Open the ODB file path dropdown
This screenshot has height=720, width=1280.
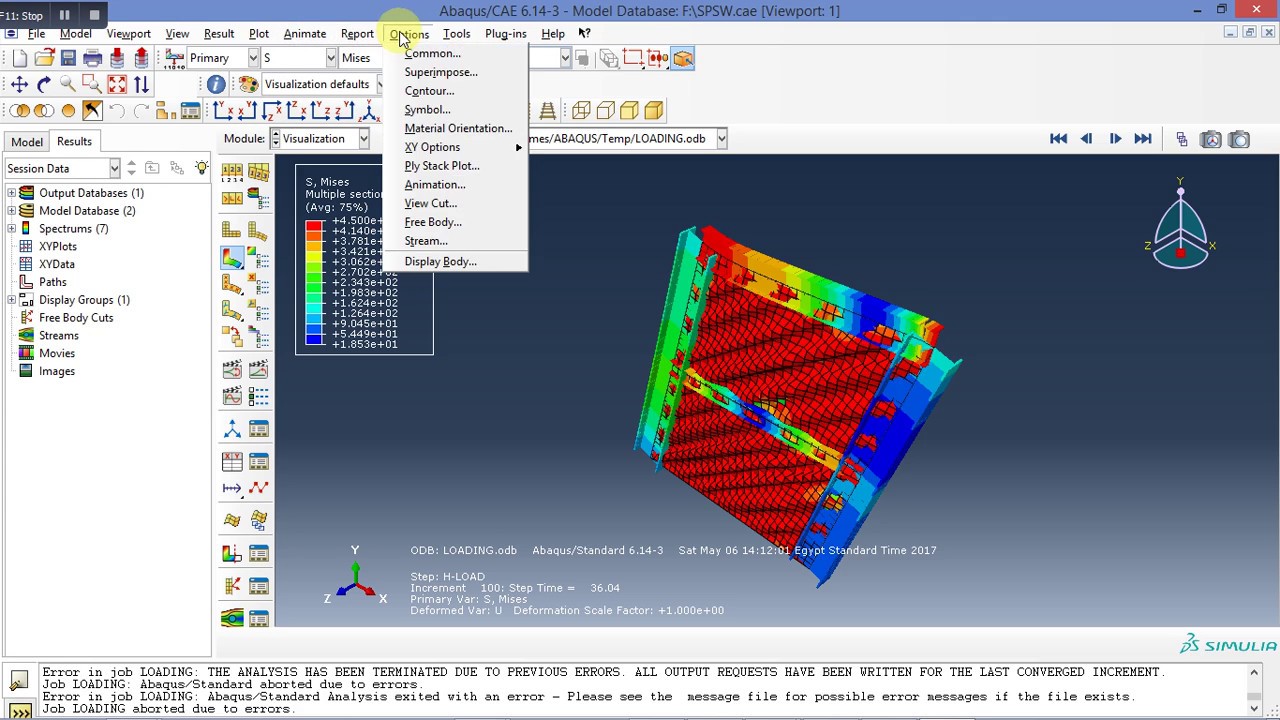coord(721,139)
